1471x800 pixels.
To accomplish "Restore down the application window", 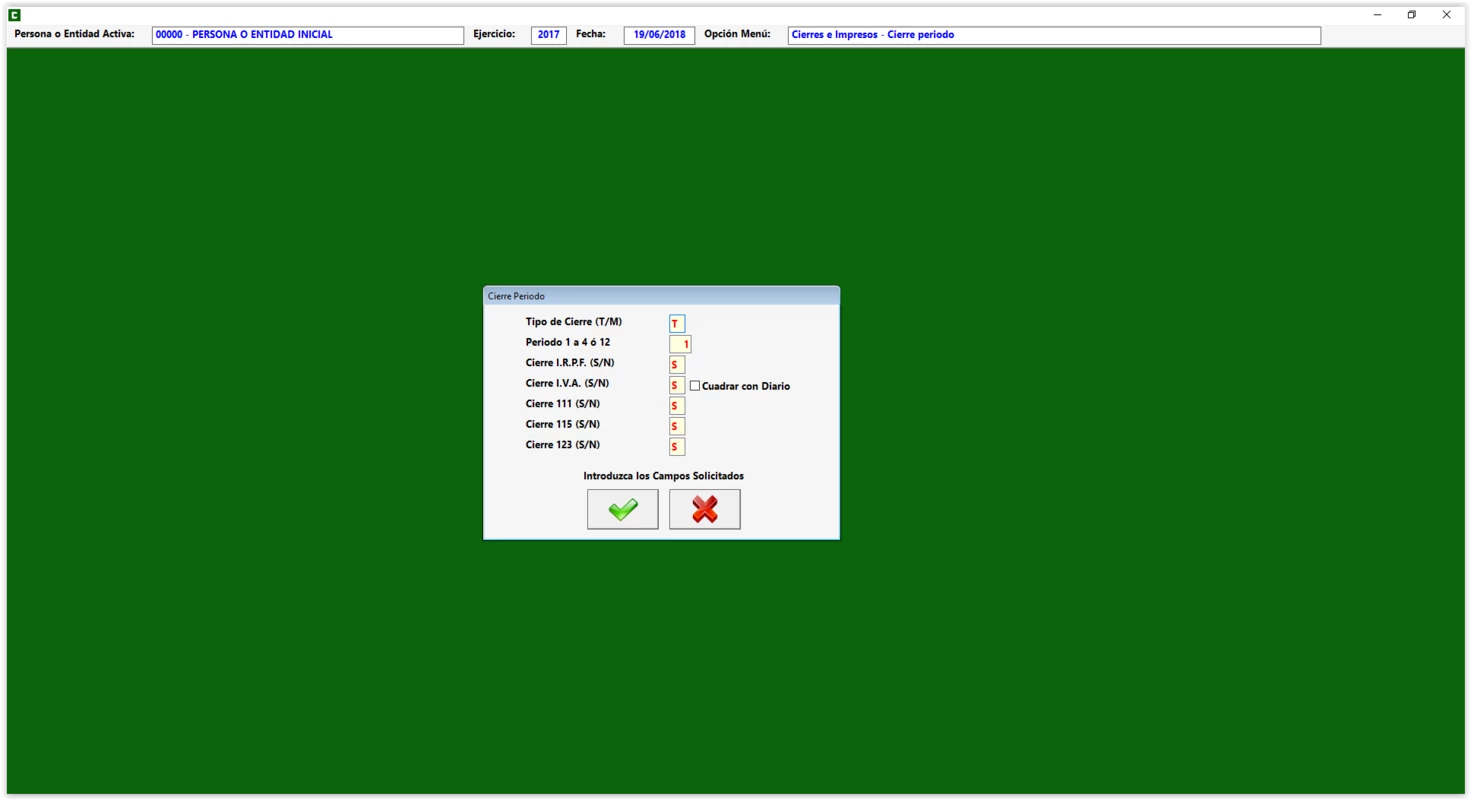I will pos(1411,15).
